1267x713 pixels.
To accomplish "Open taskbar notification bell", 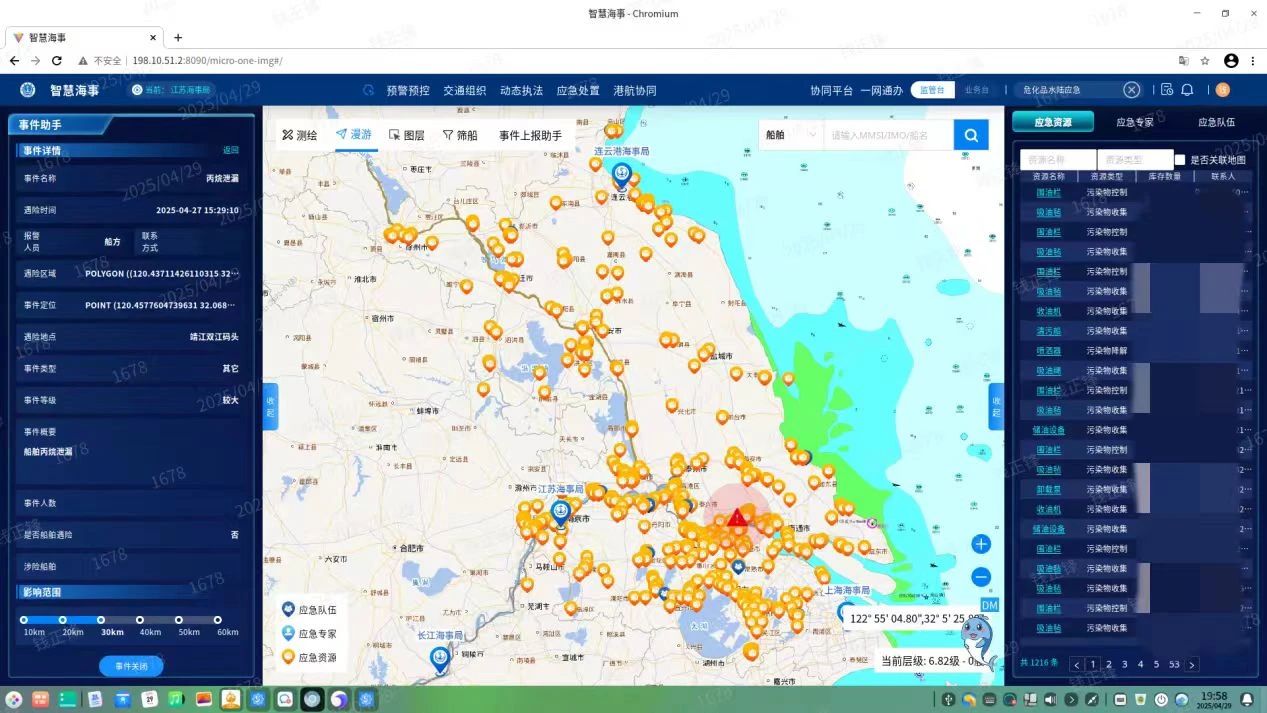I will pos(1246,699).
